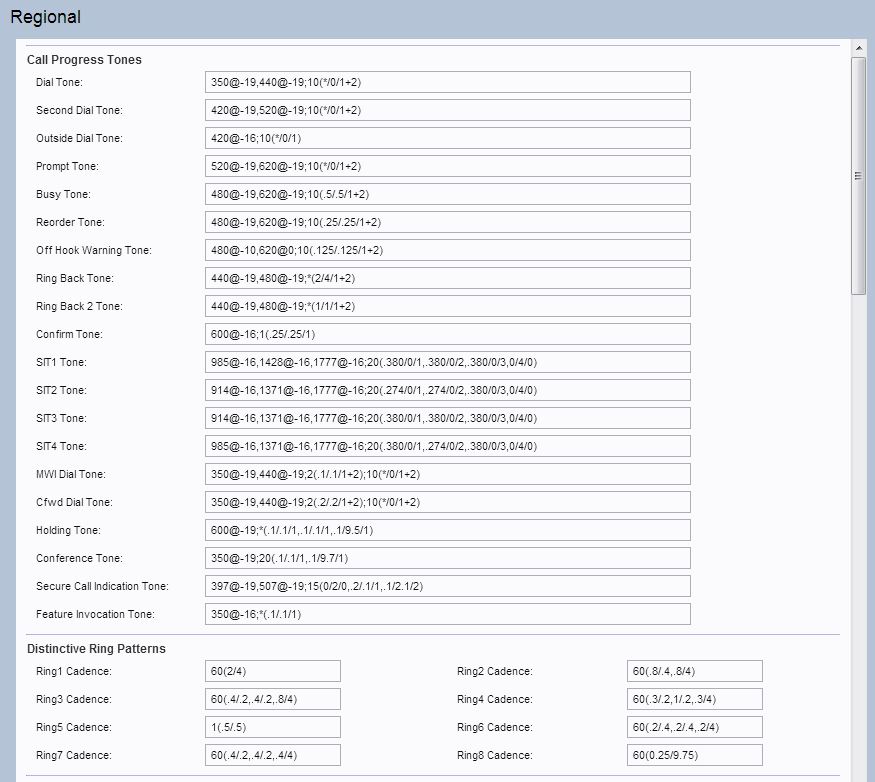
Task: Click the Feature Invocation Tone input
Action: click(447, 614)
